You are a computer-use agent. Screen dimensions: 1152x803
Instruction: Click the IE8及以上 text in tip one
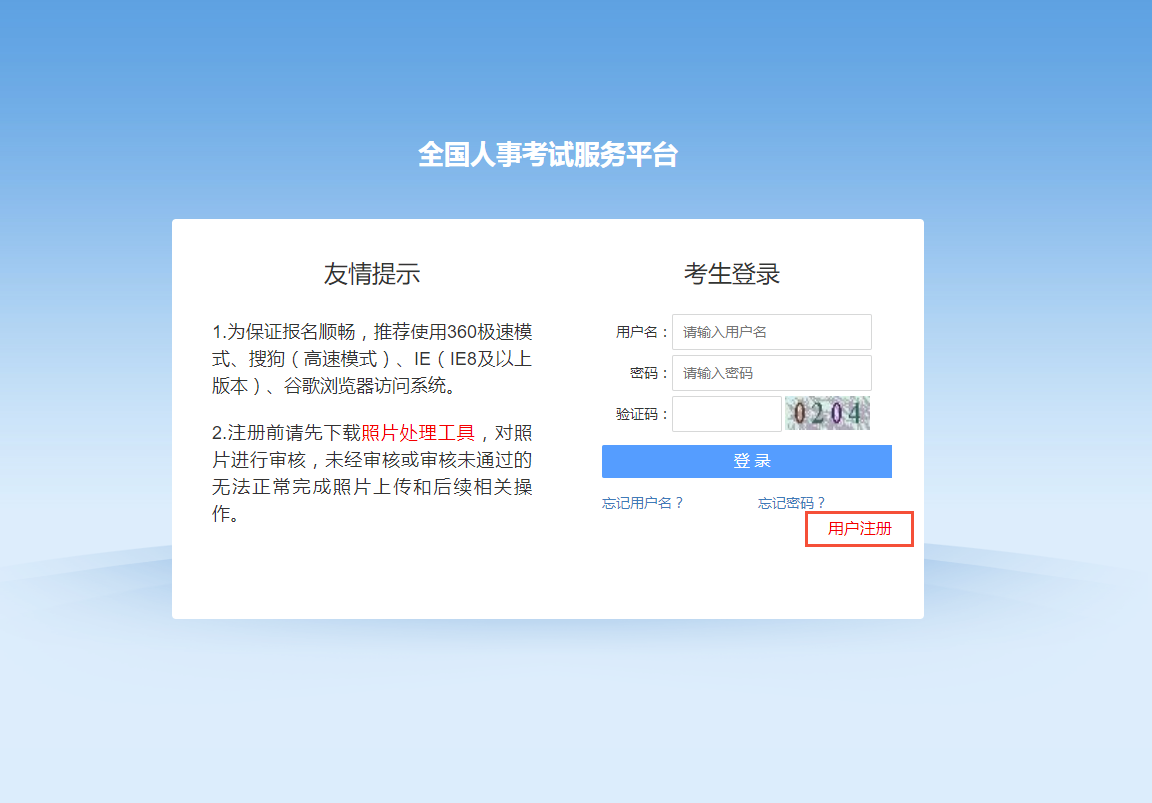click(491, 359)
